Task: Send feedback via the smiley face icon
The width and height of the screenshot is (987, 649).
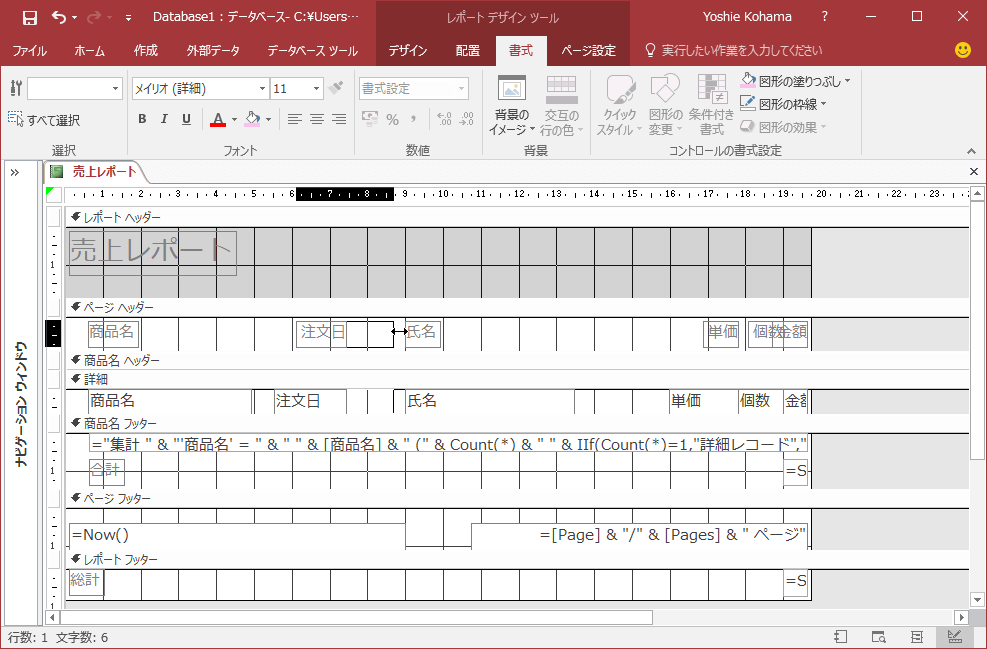Action: pos(962,50)
